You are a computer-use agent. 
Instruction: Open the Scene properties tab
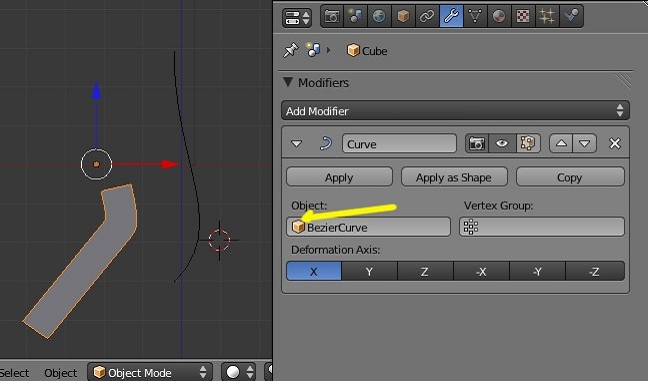click(355, 17)
